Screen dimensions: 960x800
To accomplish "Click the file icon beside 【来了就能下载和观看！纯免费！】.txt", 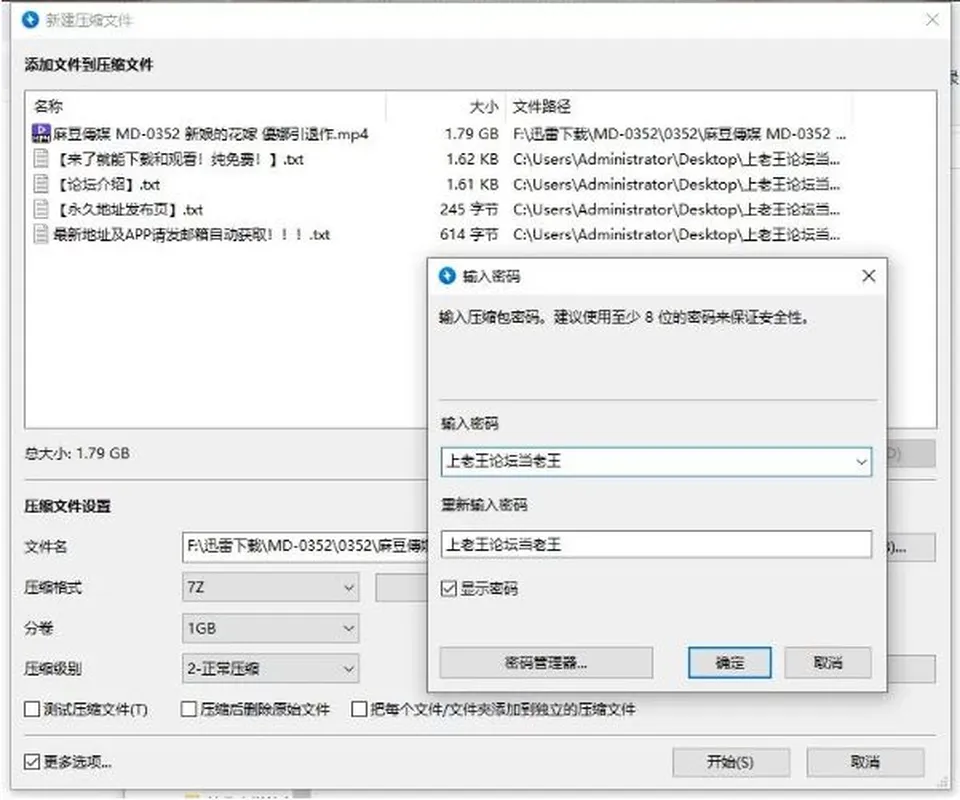I will tap(40, 159).
